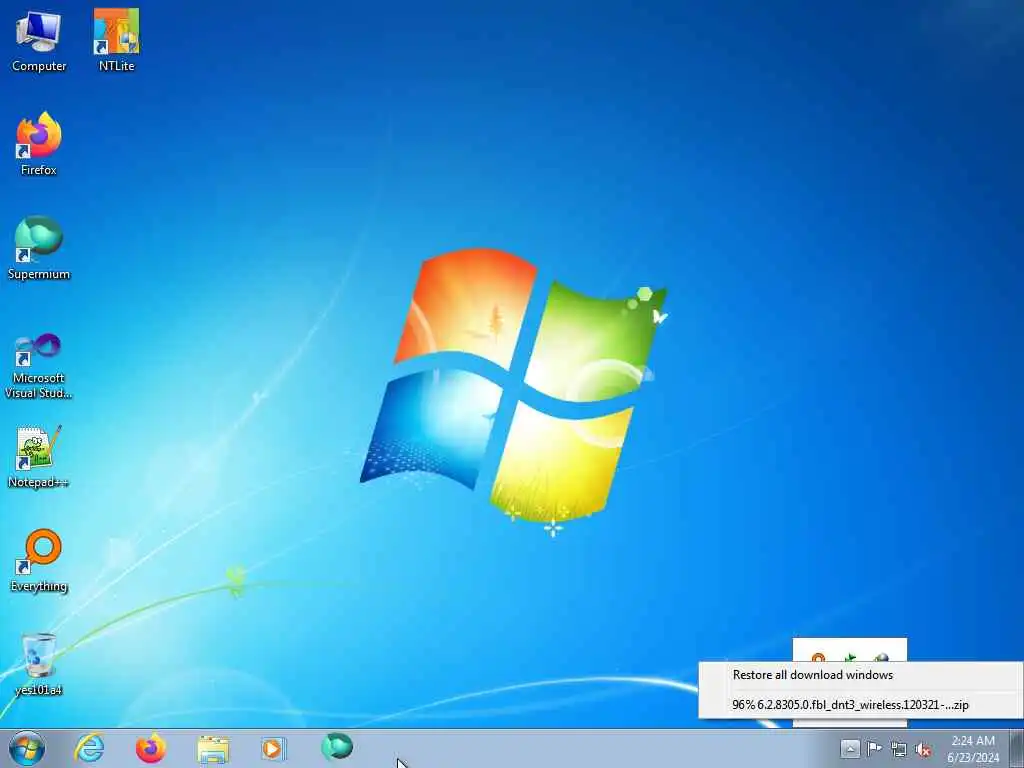Click the muted volume tray icon
1024x768 pixels.
[x=923, y=749]
